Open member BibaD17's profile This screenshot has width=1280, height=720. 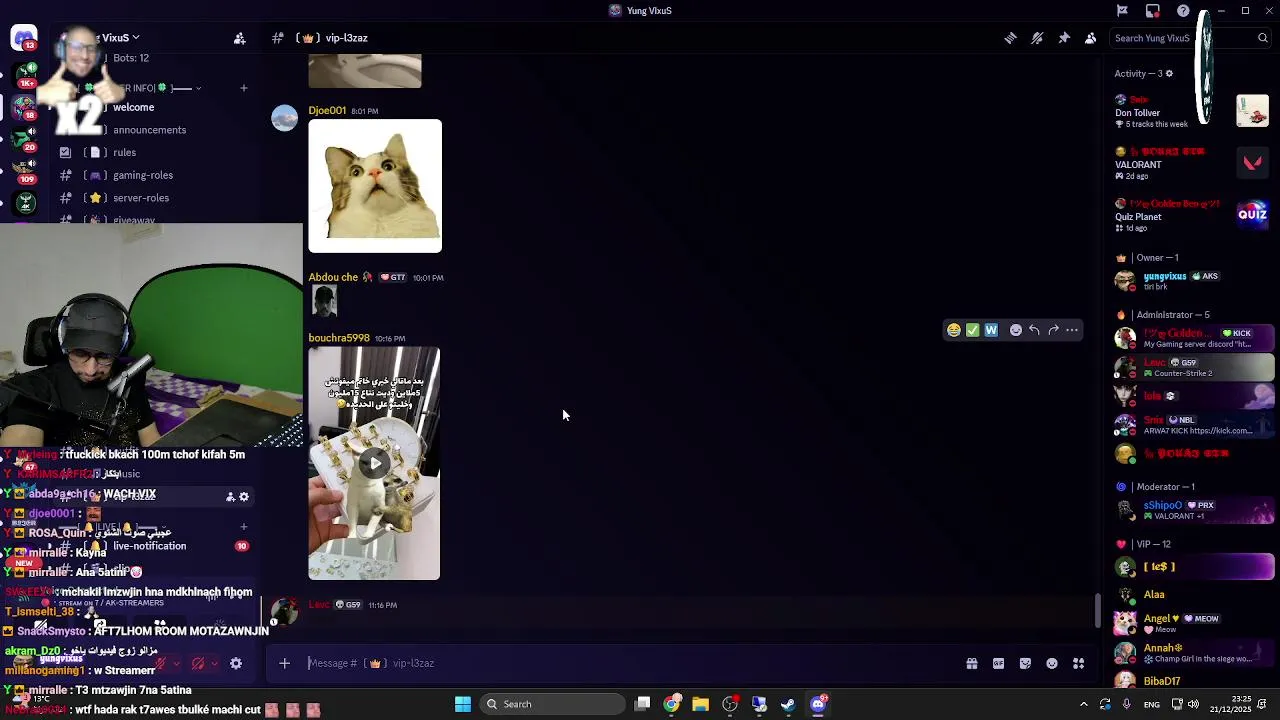tap(1192, 681)
